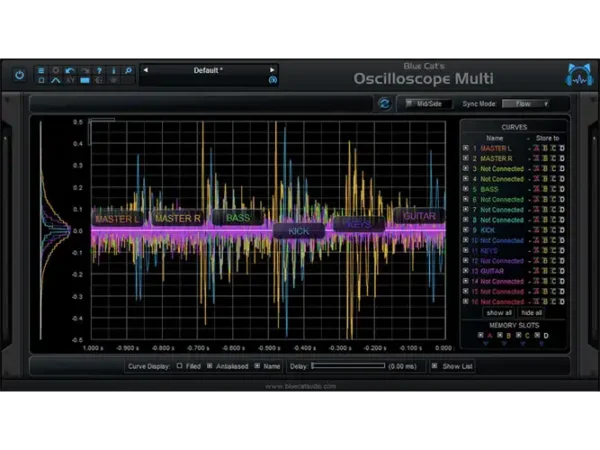The height and width of the screenshot is (450, 600).
Task: Click the hide all curves button
Action: point(532,313)
